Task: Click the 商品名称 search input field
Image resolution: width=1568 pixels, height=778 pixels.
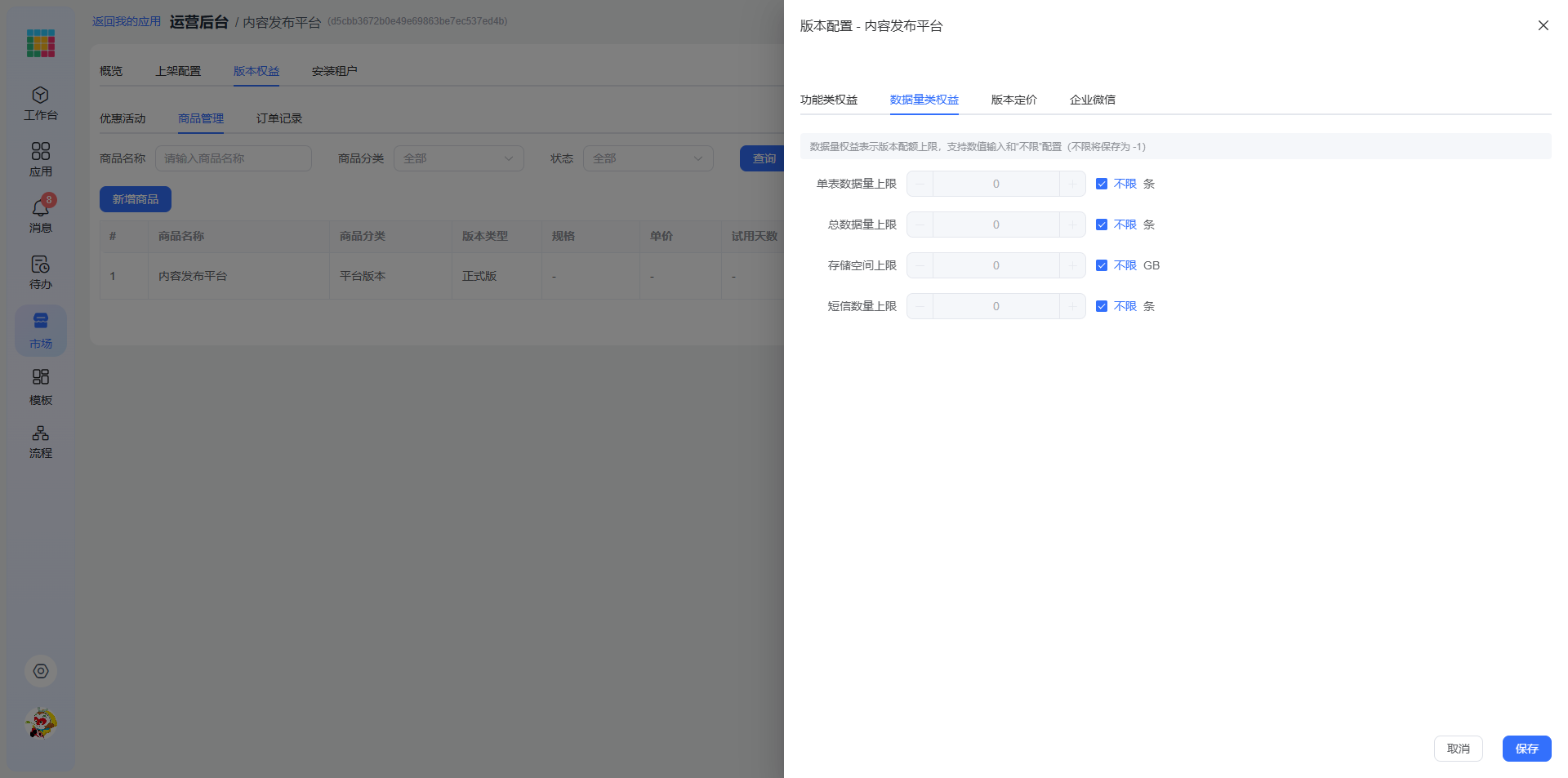Action: [234, 158]
